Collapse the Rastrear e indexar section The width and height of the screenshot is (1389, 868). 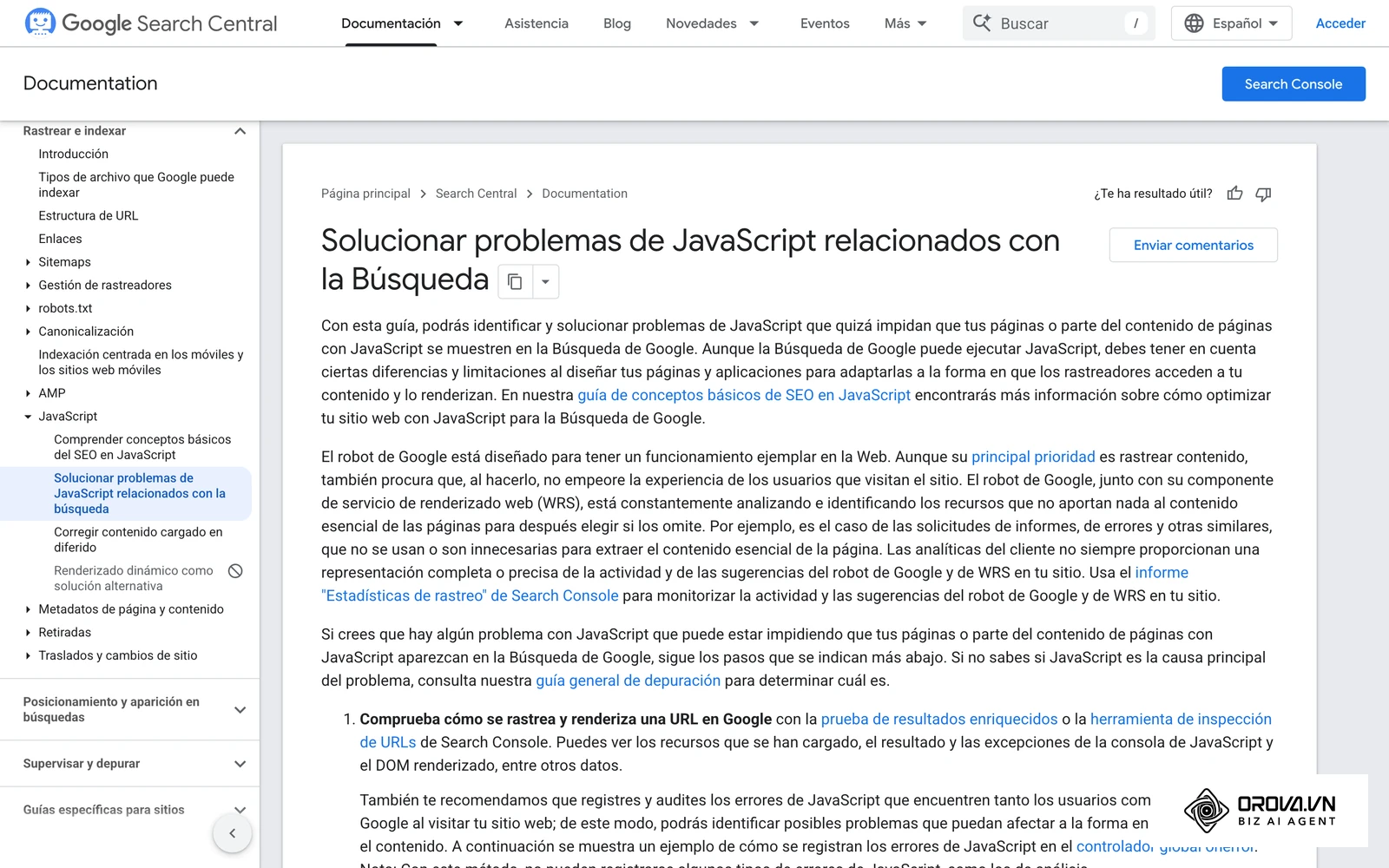click(240, 131)
